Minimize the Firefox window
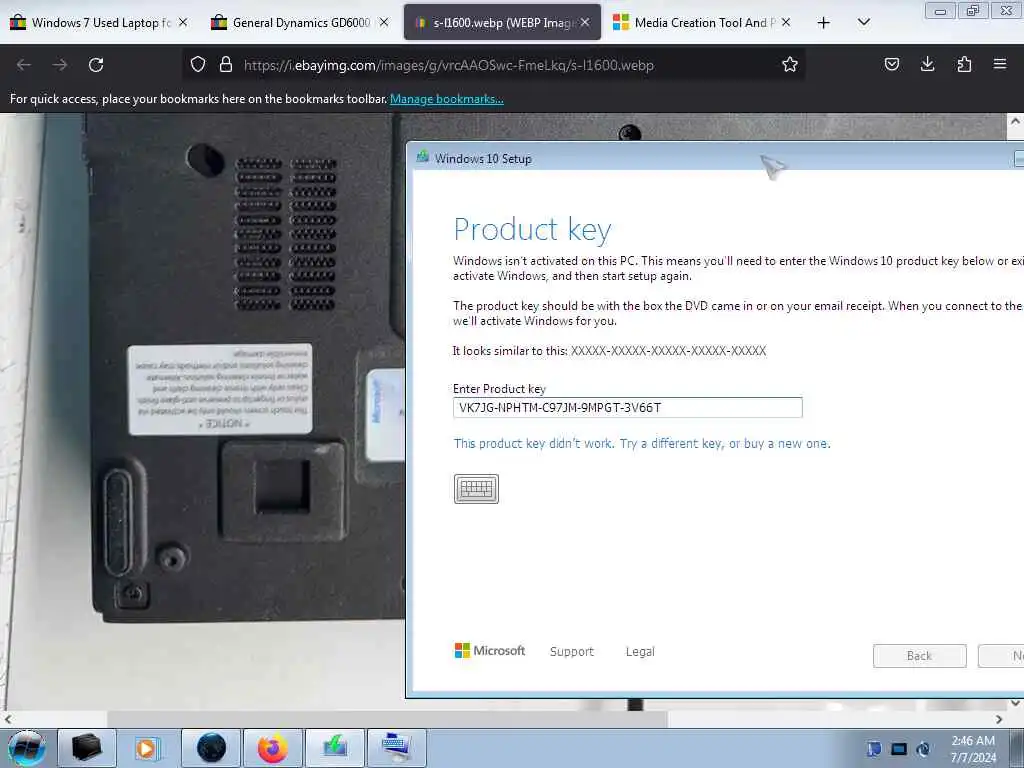 (940, 10)
